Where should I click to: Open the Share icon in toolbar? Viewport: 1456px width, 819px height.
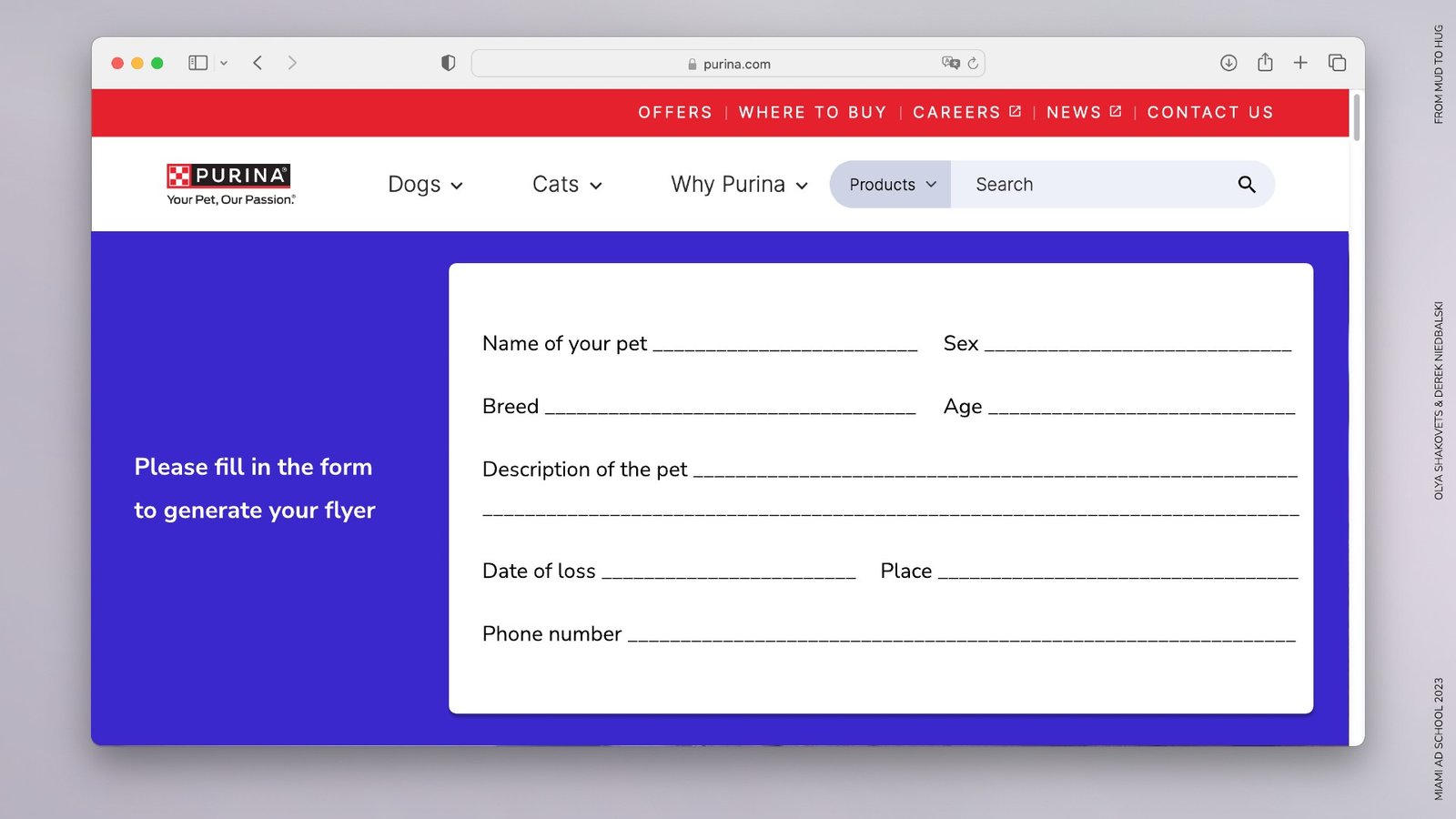pos(1265,62)
